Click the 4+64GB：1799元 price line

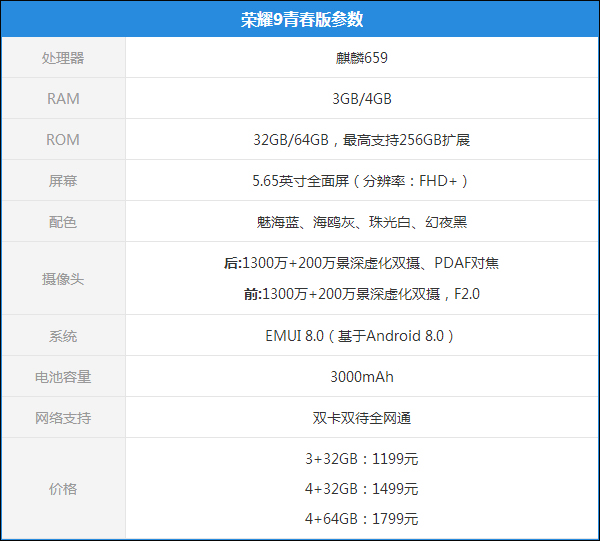[x=361, y=519]
